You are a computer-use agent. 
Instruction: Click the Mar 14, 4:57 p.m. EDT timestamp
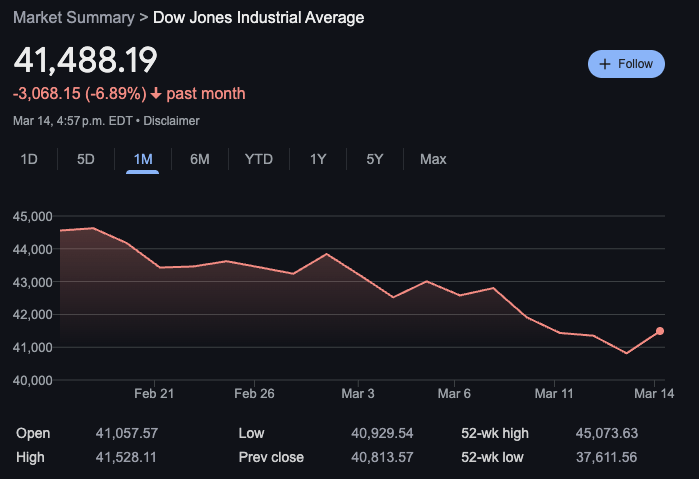coord(73,121)
